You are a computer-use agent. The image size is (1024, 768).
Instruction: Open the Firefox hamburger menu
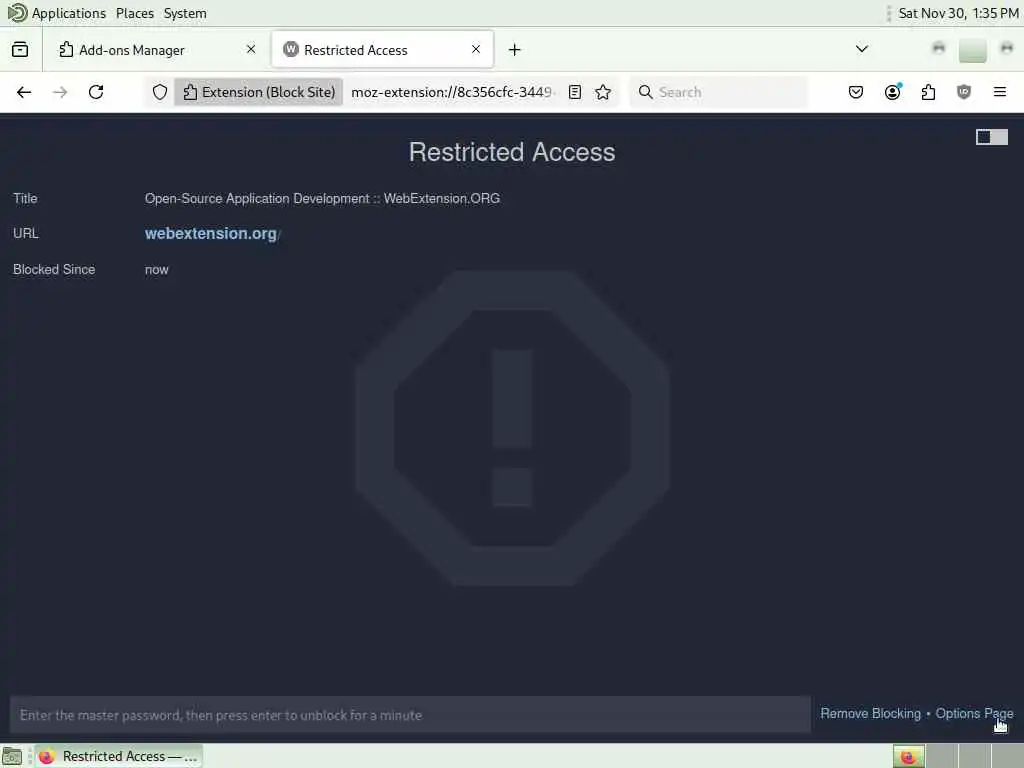[x=1000, y=92]
